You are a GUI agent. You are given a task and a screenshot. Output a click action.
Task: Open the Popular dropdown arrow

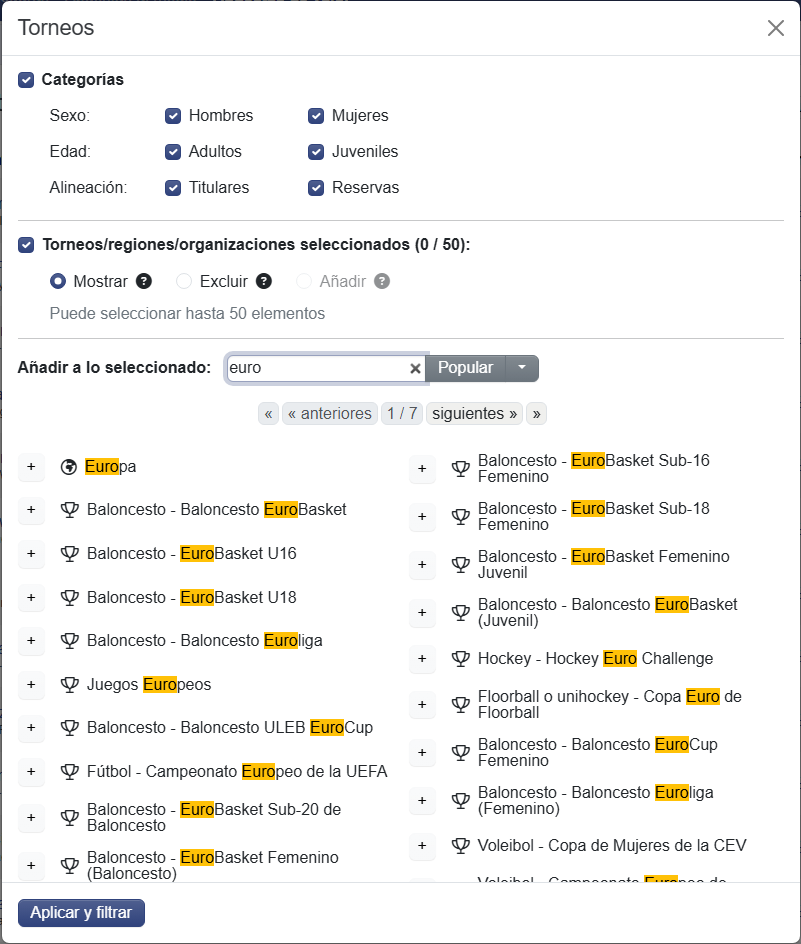pos(522,368)
